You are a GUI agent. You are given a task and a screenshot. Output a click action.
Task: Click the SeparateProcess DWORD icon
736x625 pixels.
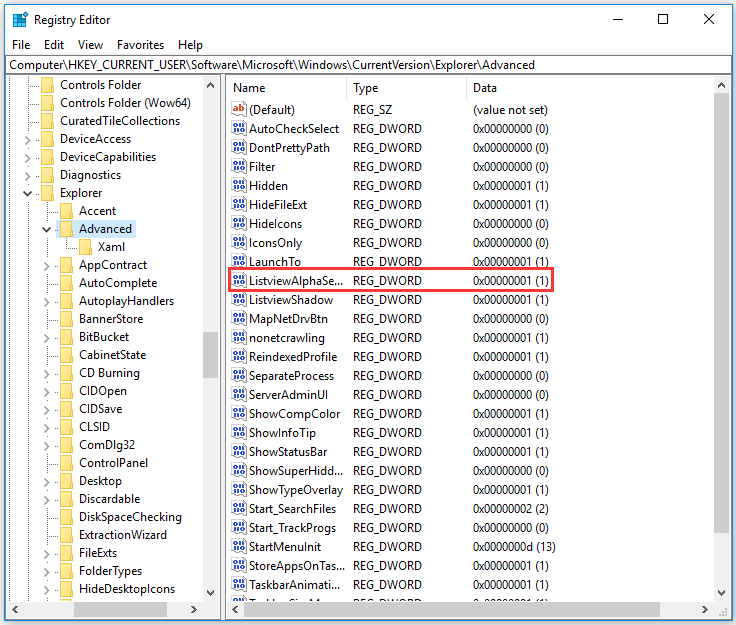238,375
